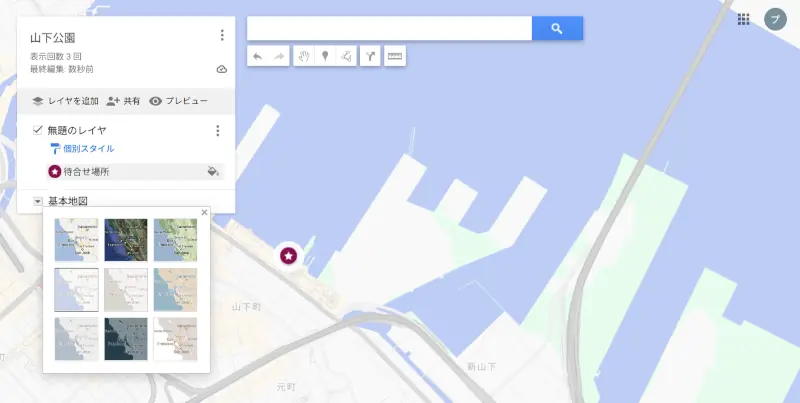800x403 pixels.
Task: Select the ruler measure distance tool
Action: [395, 57]
